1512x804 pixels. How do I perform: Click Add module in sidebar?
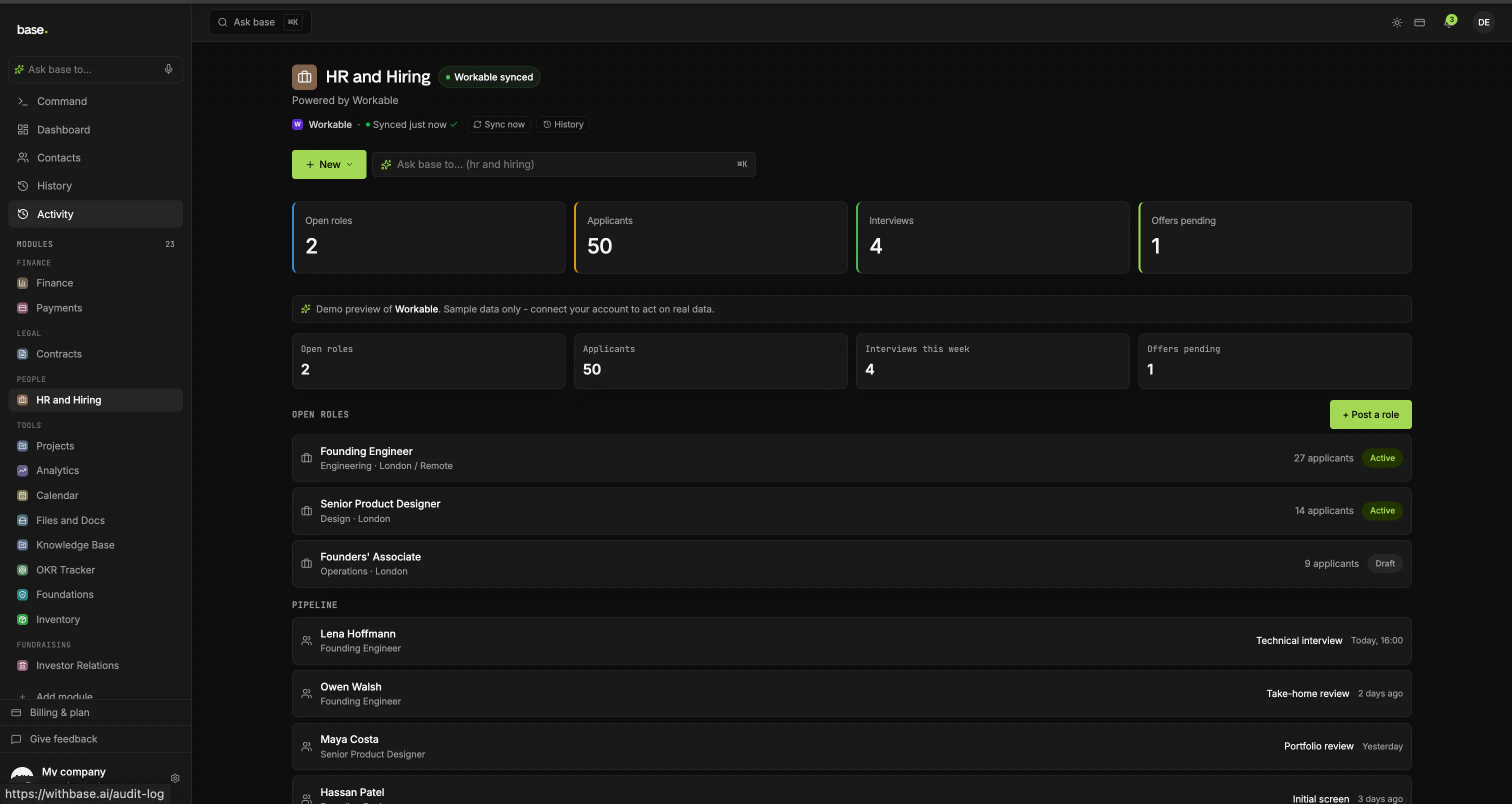pyautogui.click(x=64, y=696)
